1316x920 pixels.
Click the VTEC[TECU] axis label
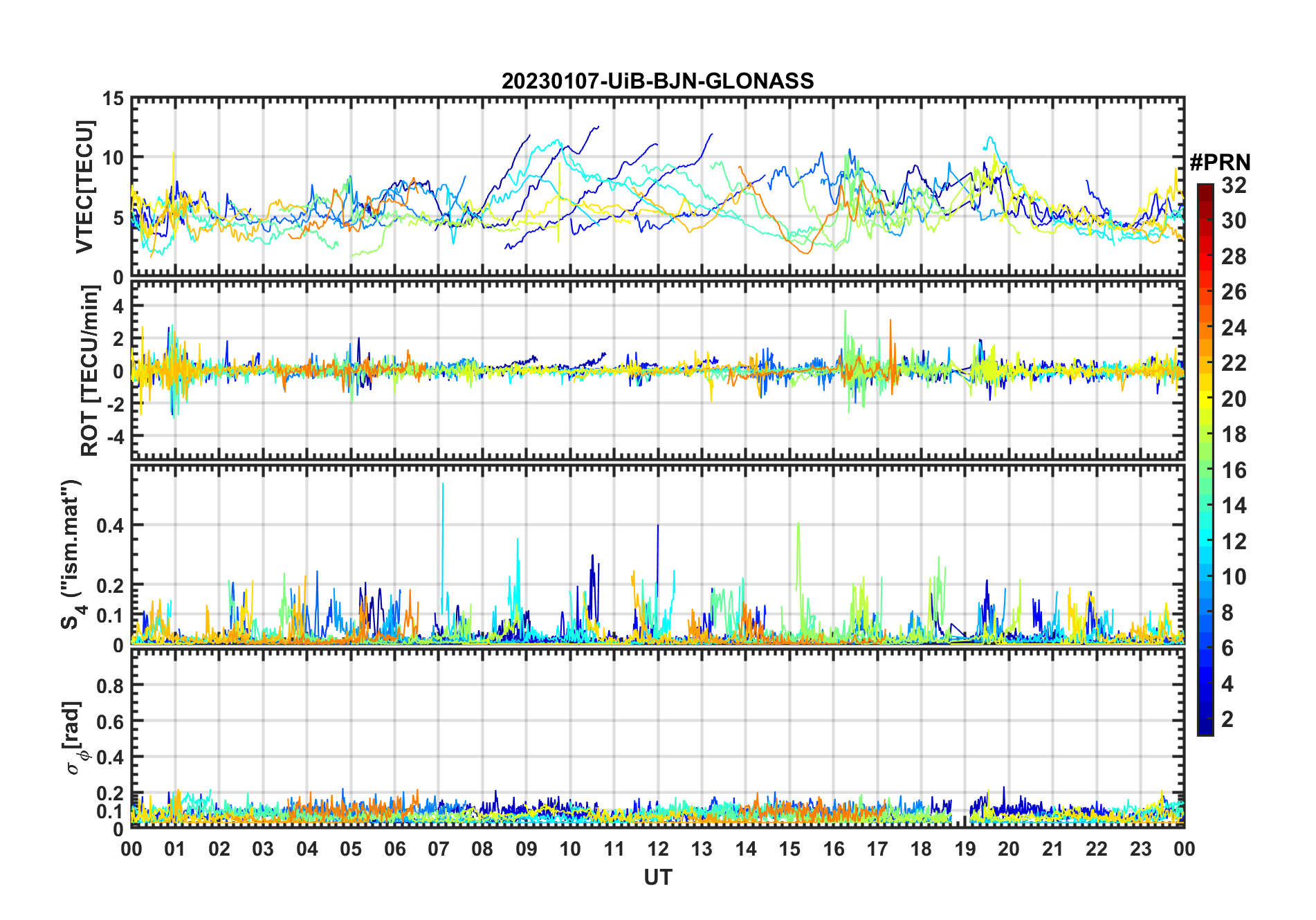tap(84, 187)
